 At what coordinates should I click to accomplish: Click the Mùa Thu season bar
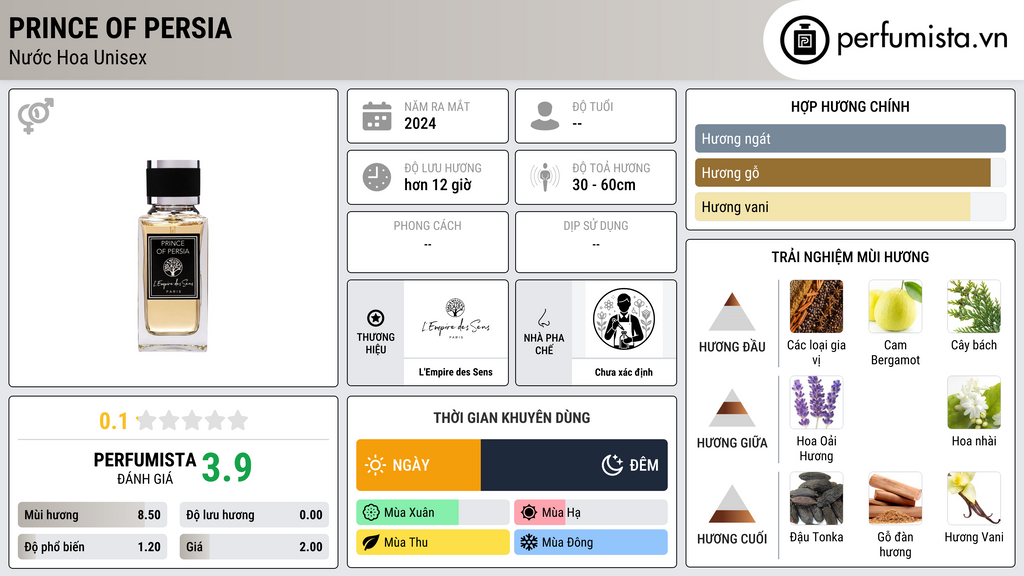point(432,542)
